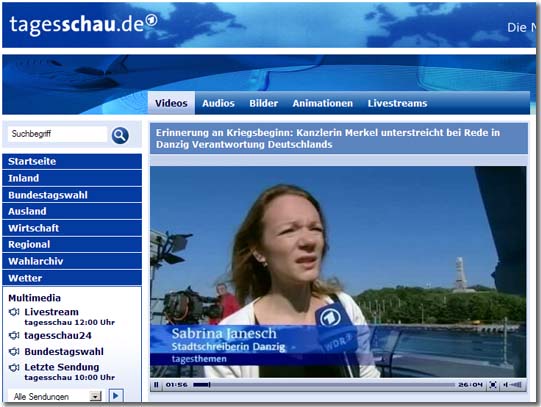Viewport: 541px width, 407px height.
Task: Select the Videos tab
Action: click(x=171, y=103)
